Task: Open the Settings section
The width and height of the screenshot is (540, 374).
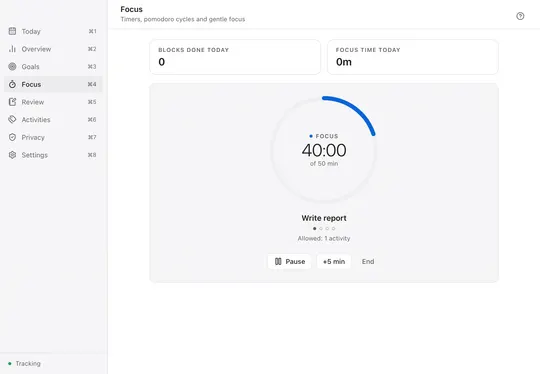Action: (x=53, y=155)
